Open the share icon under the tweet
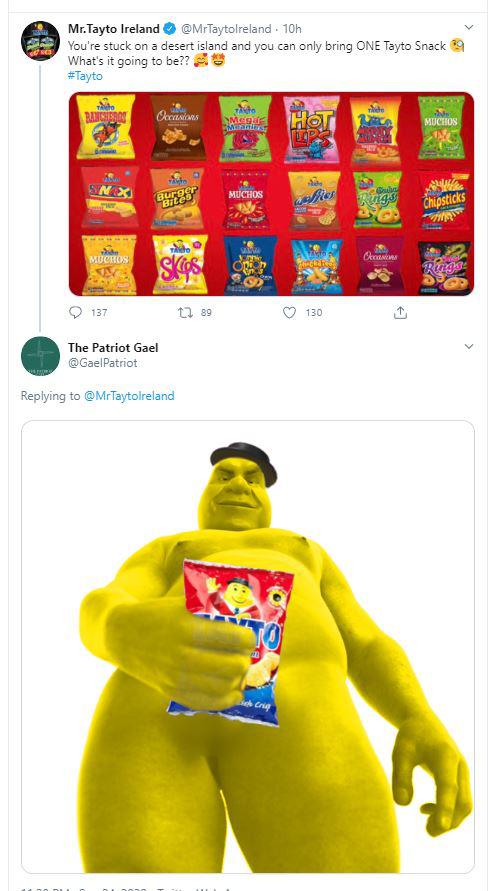 point(400,313)
